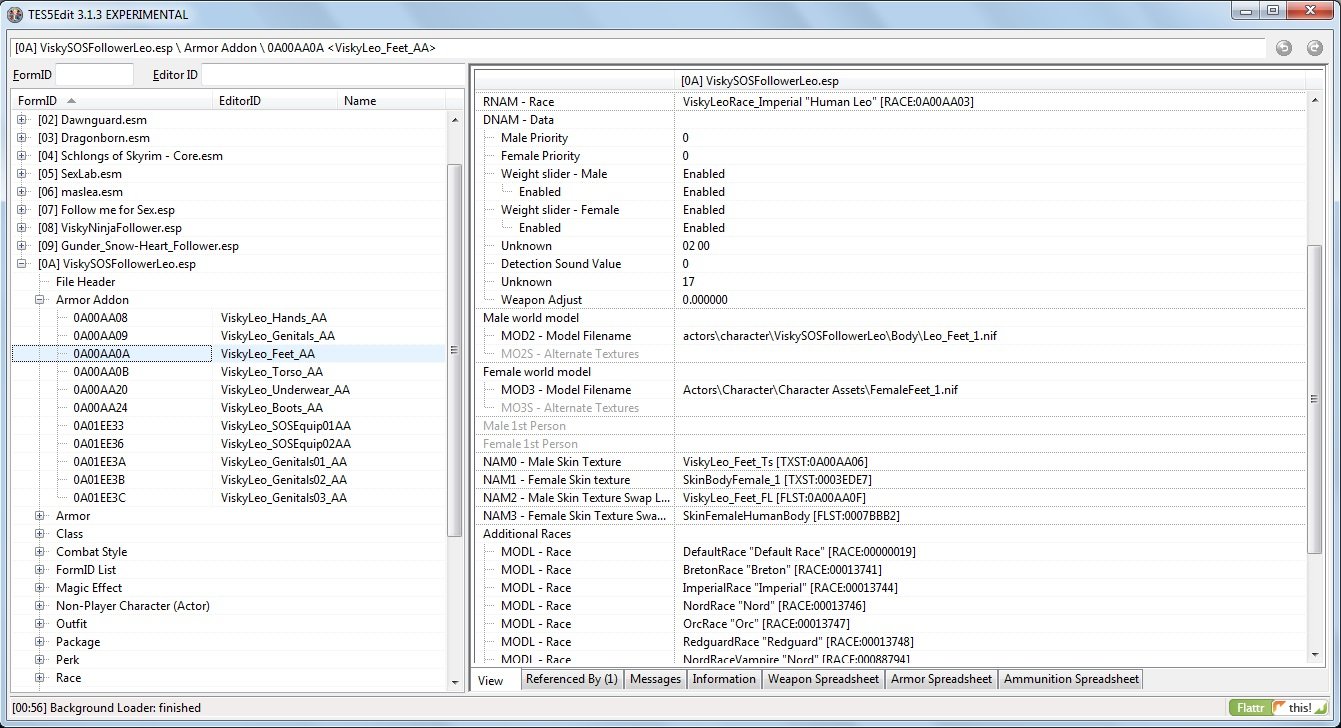Switch to the Information tab

[x=724, y=679]
